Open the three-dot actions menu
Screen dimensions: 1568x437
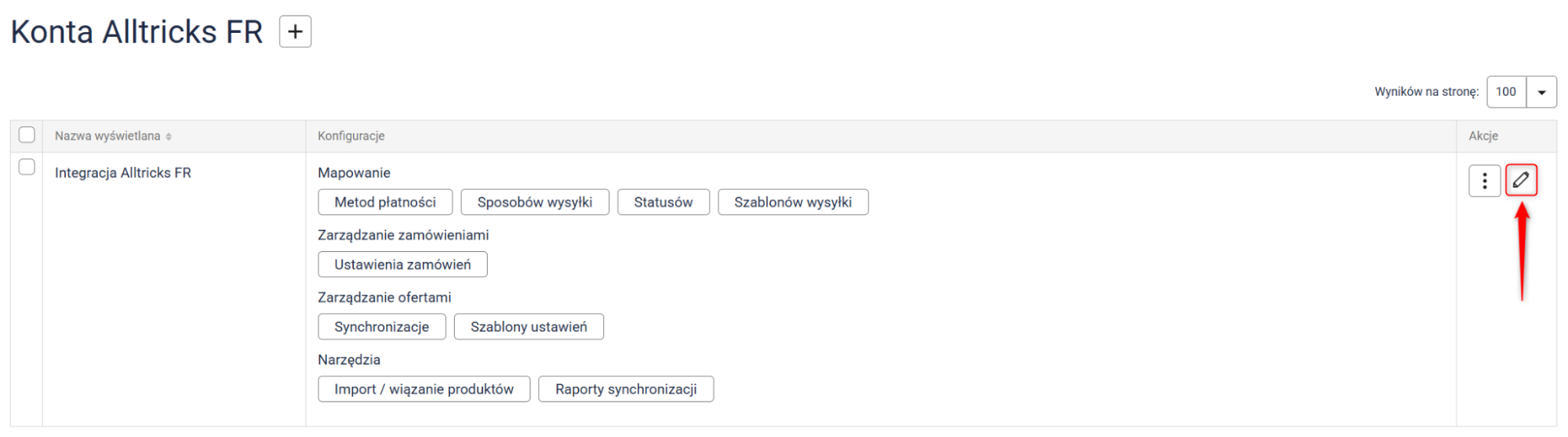click(x=1484, y=180)
